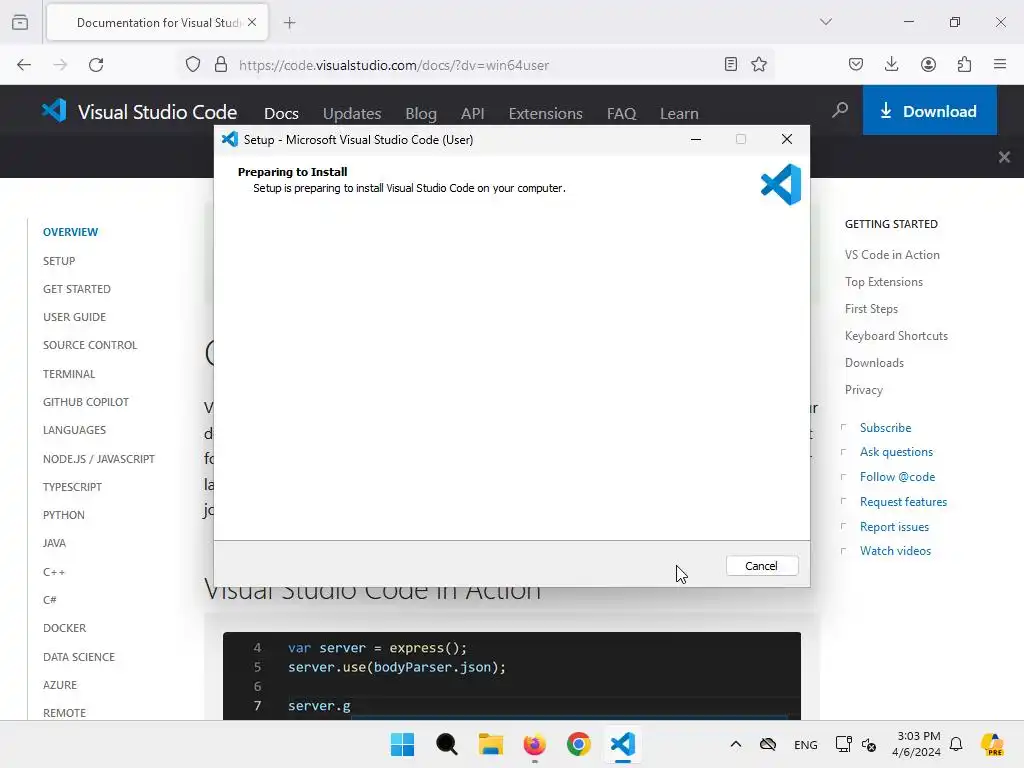The image size is (1024, 768).
Task: Open Firefox View icon beside the tab
Action: pos(20,22)
